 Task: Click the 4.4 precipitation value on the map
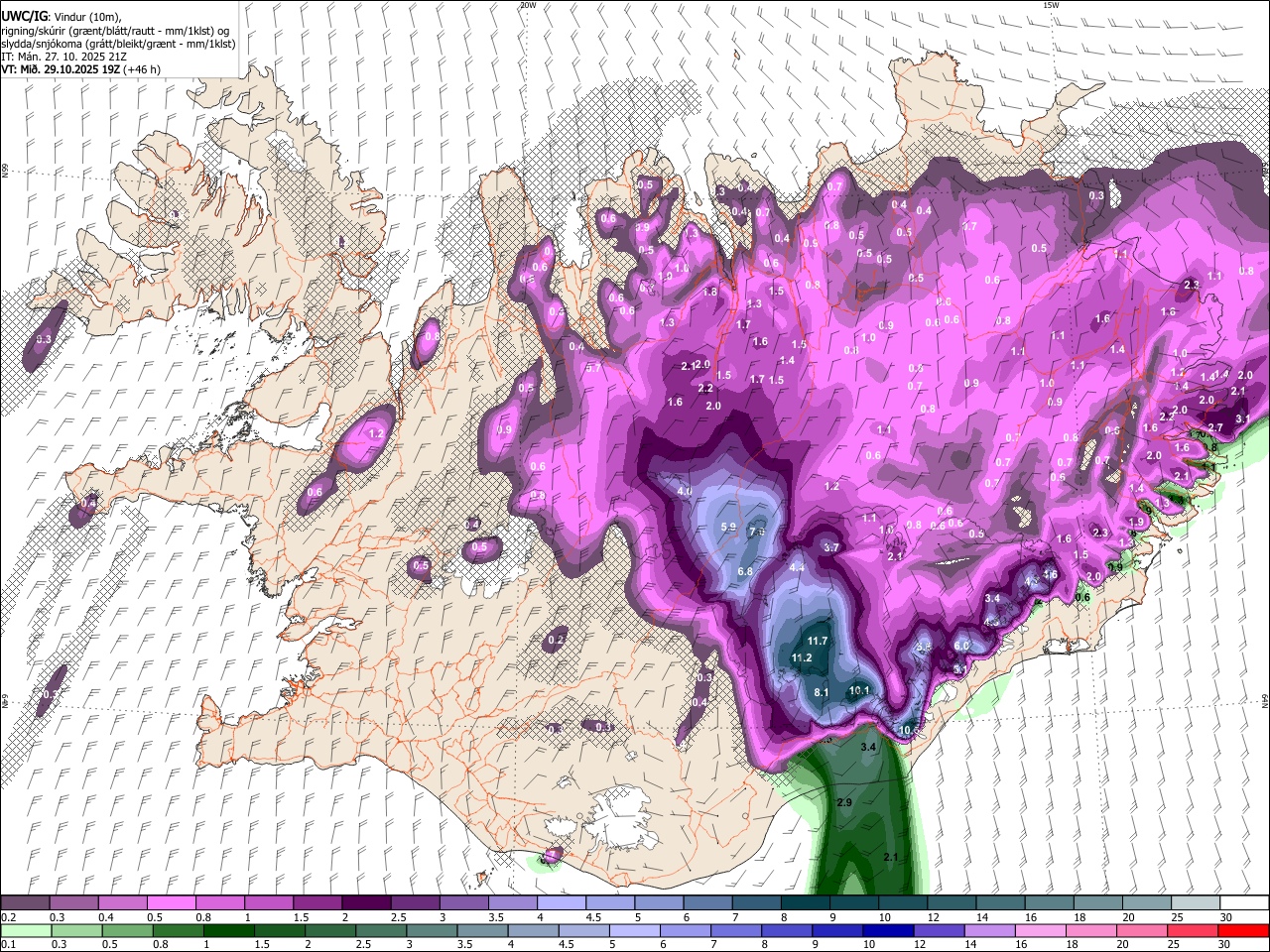(x=797, y=567)
